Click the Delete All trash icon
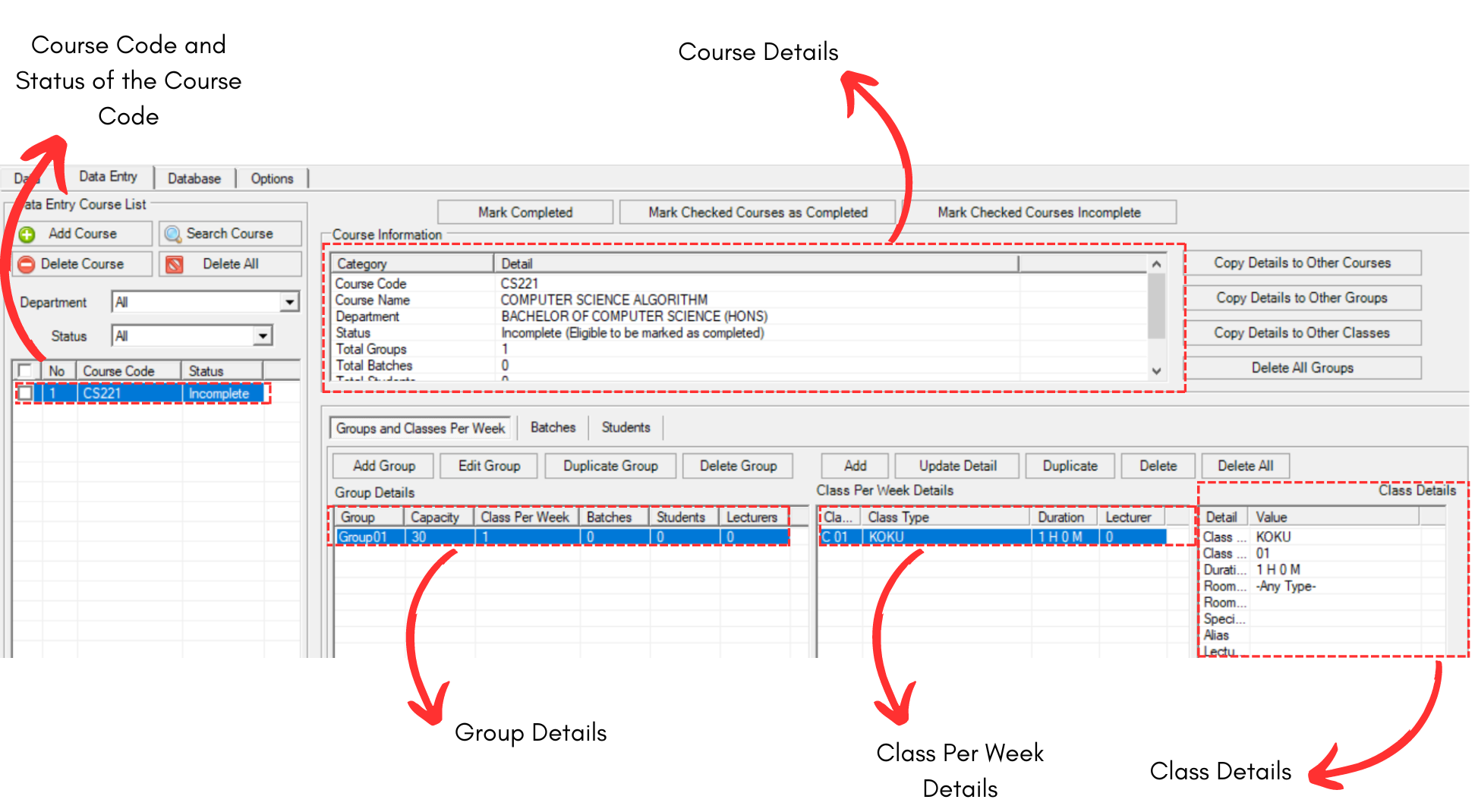Image resolution: width=1478 pixels, height=812 pixels. 175,264
